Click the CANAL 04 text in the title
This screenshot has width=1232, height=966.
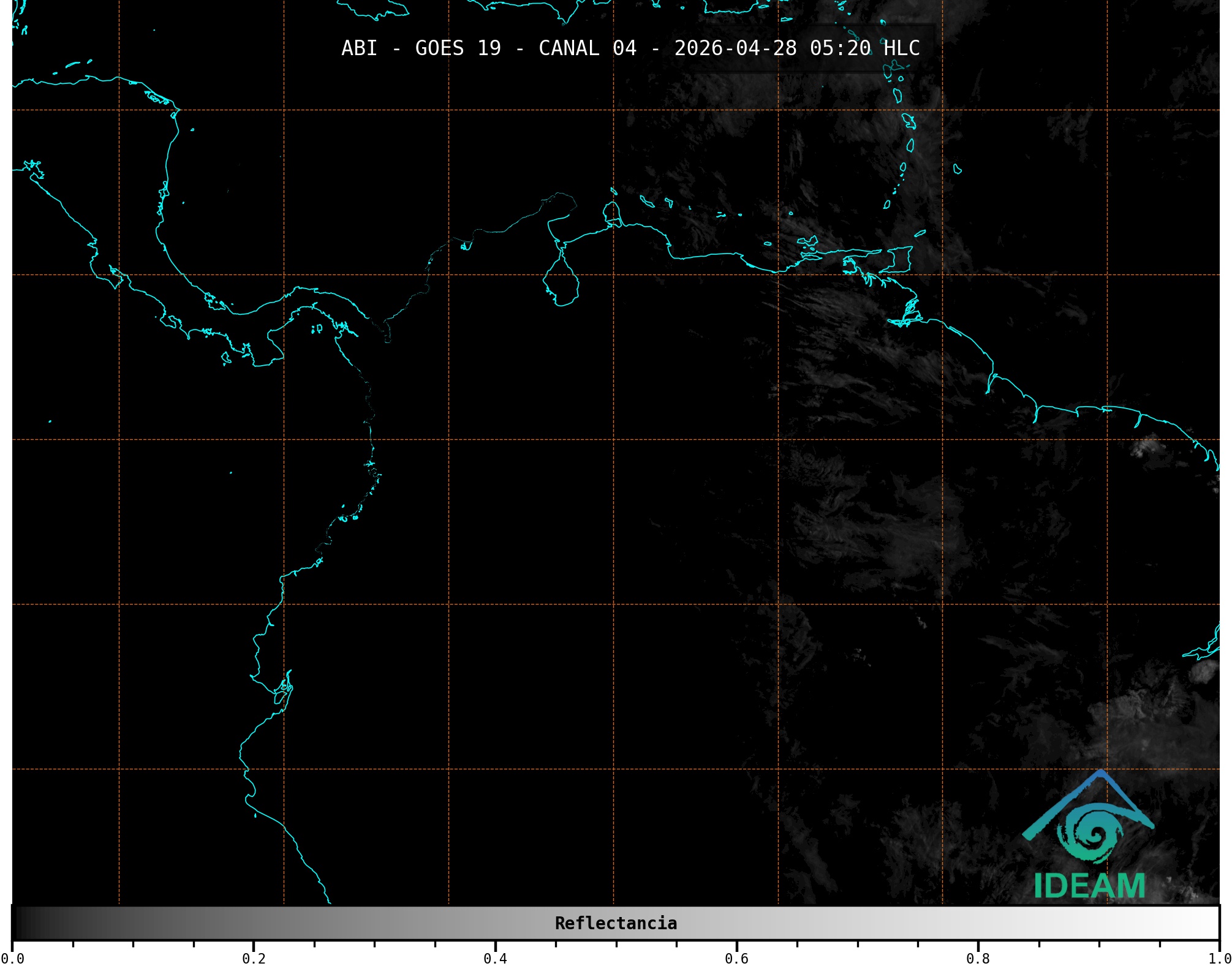(587, 48)
